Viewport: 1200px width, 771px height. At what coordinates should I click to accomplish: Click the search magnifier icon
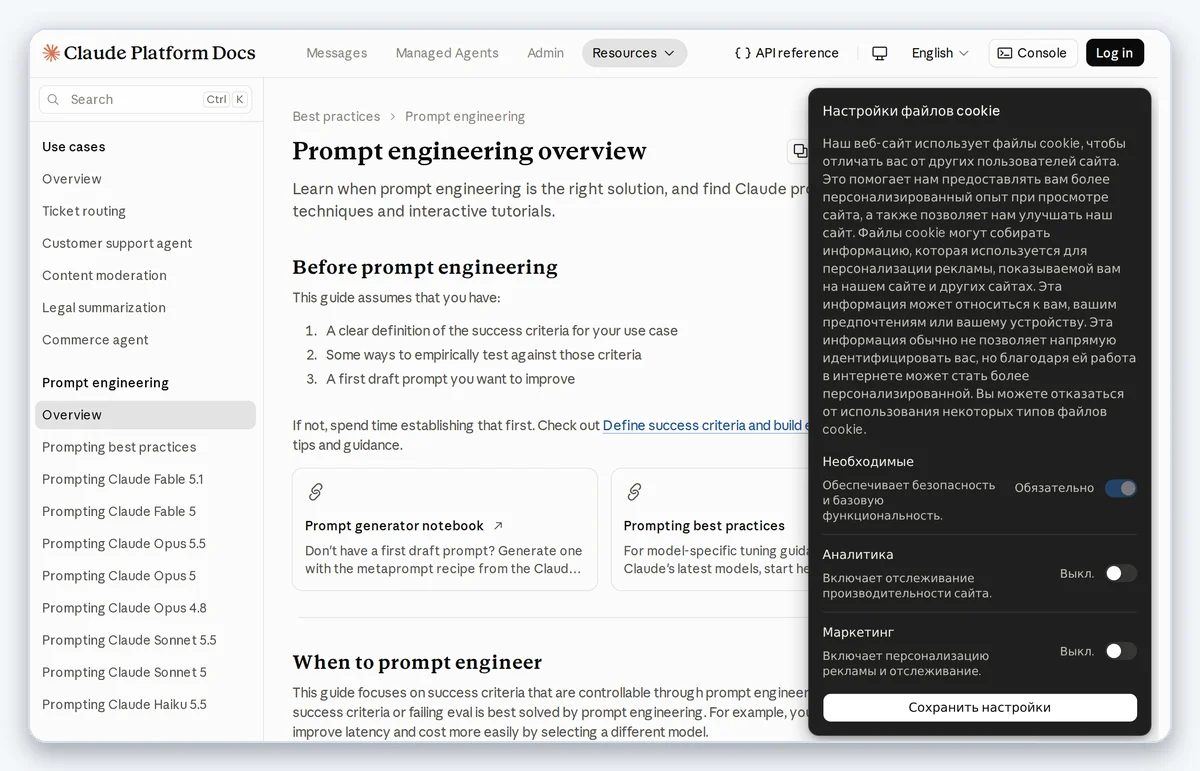click(x=54, y=100)
